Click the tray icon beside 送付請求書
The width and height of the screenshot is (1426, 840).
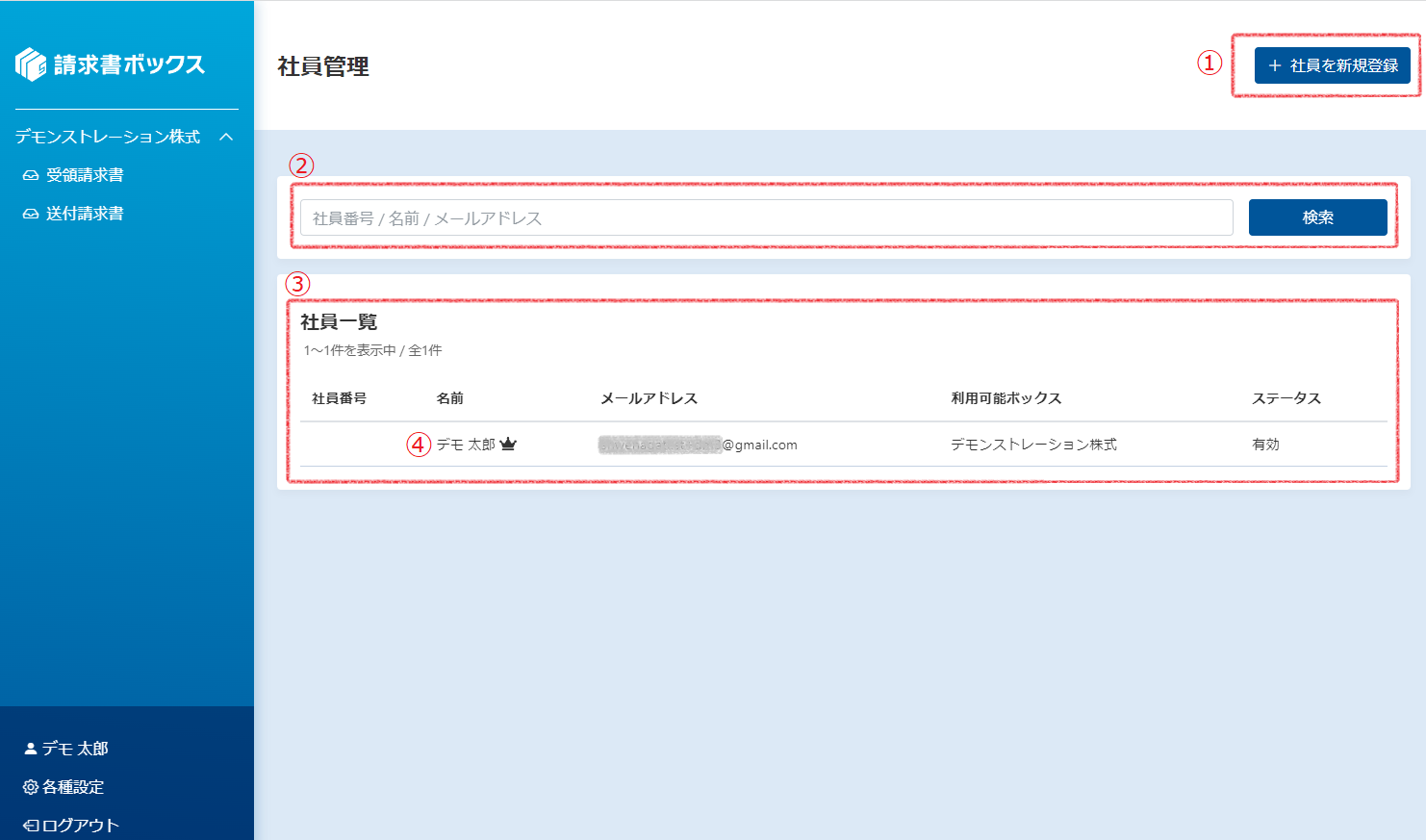[31, 215]
